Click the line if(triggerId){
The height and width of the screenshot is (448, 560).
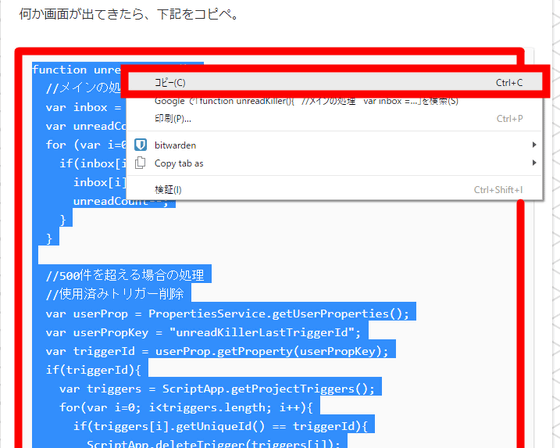[94, 370]
